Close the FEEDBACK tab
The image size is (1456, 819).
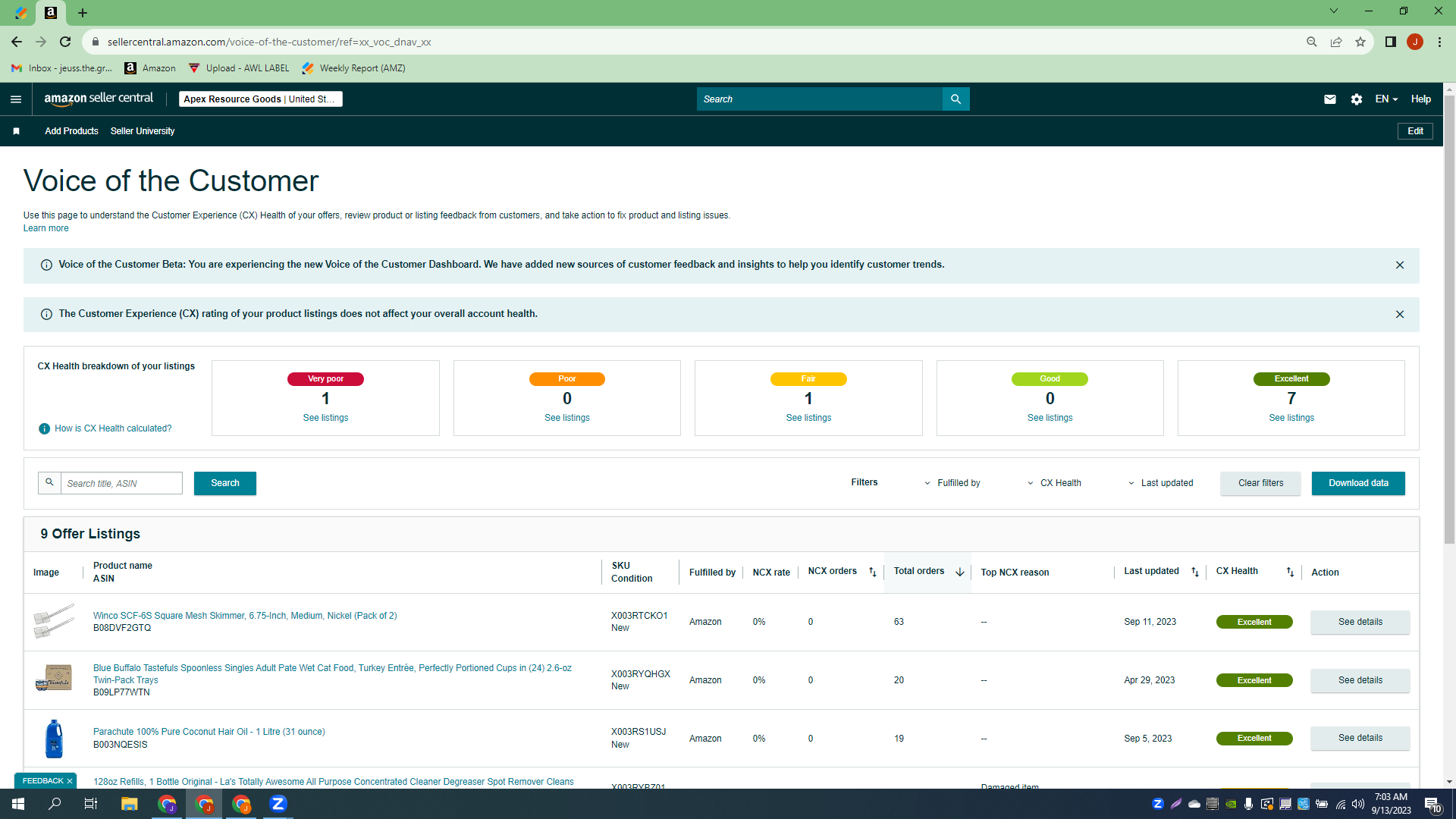(70, 781)
